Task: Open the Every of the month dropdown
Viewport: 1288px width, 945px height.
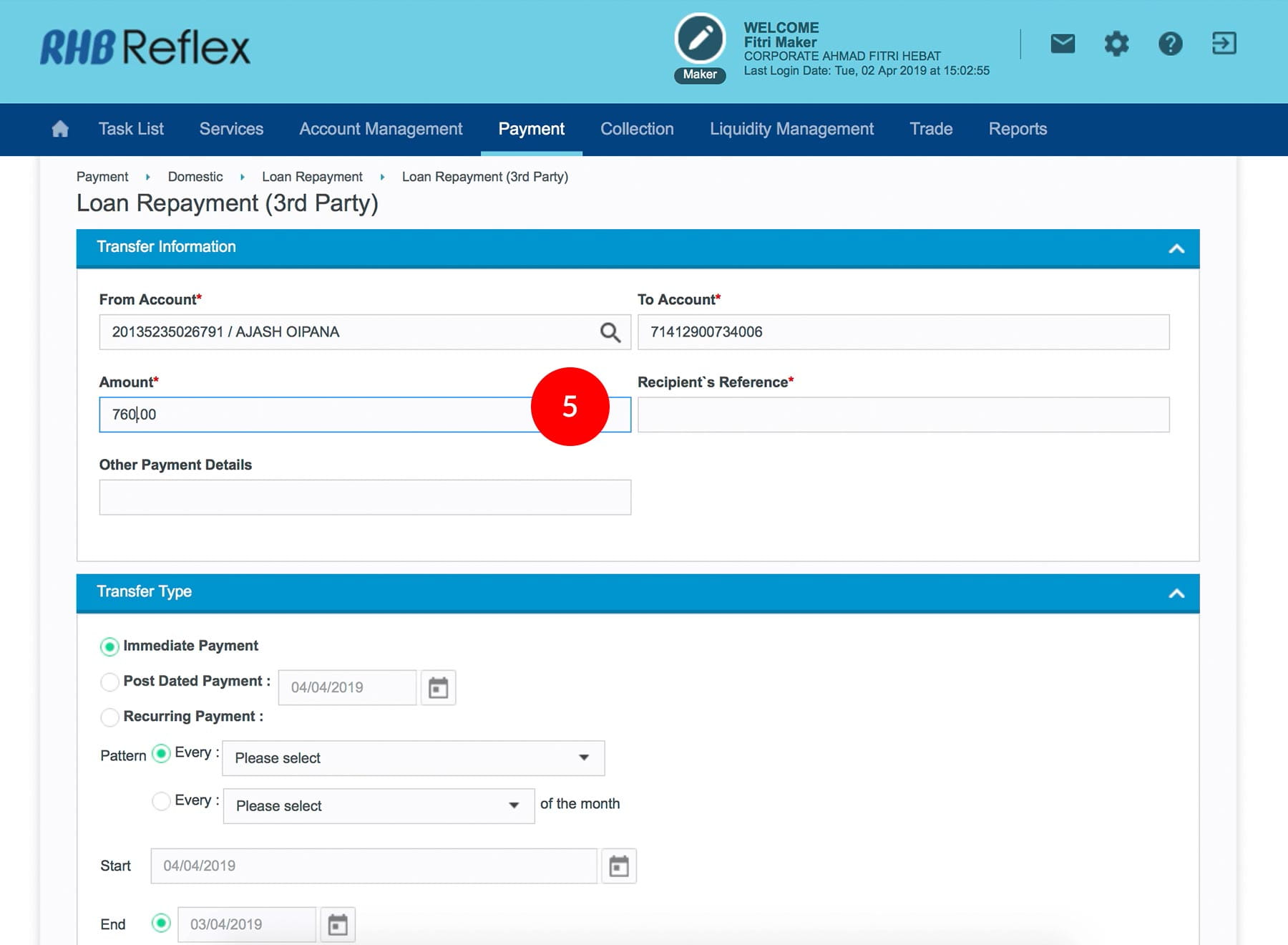Action: point(379,806)
